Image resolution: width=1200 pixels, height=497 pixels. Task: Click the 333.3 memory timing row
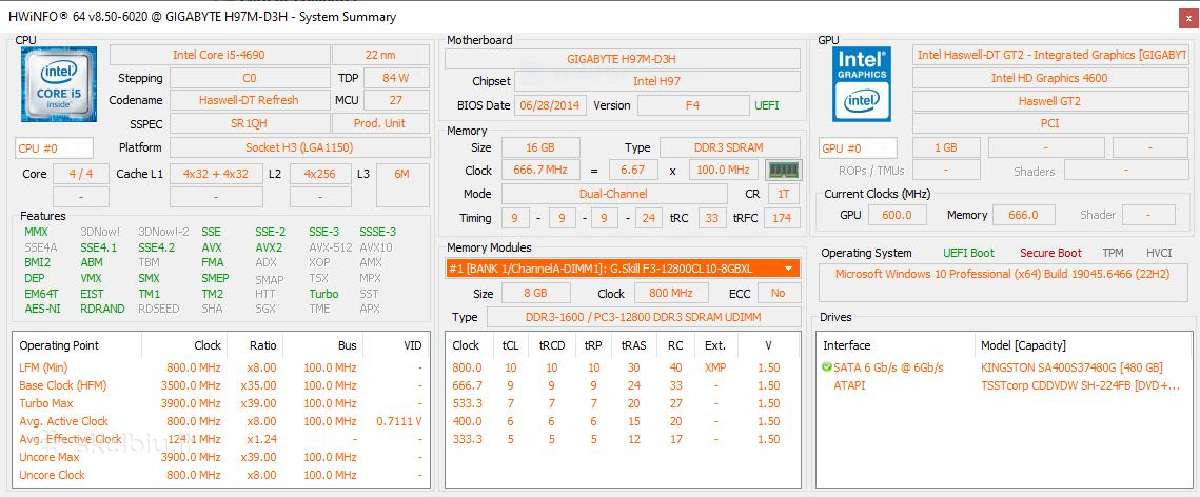click(x=622, y=439)
